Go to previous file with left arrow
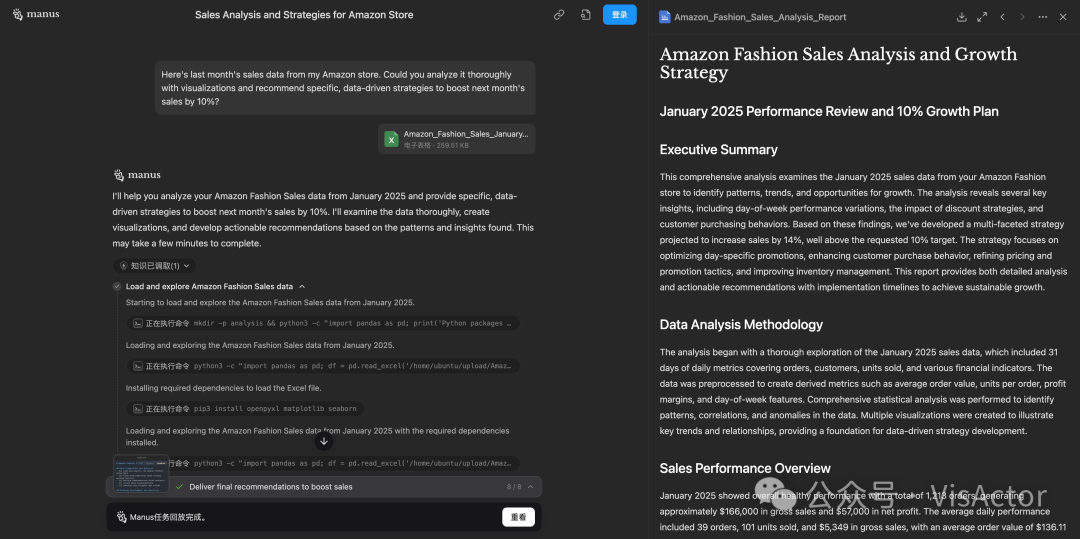 pyautogui.click(x=1002, y=17)
